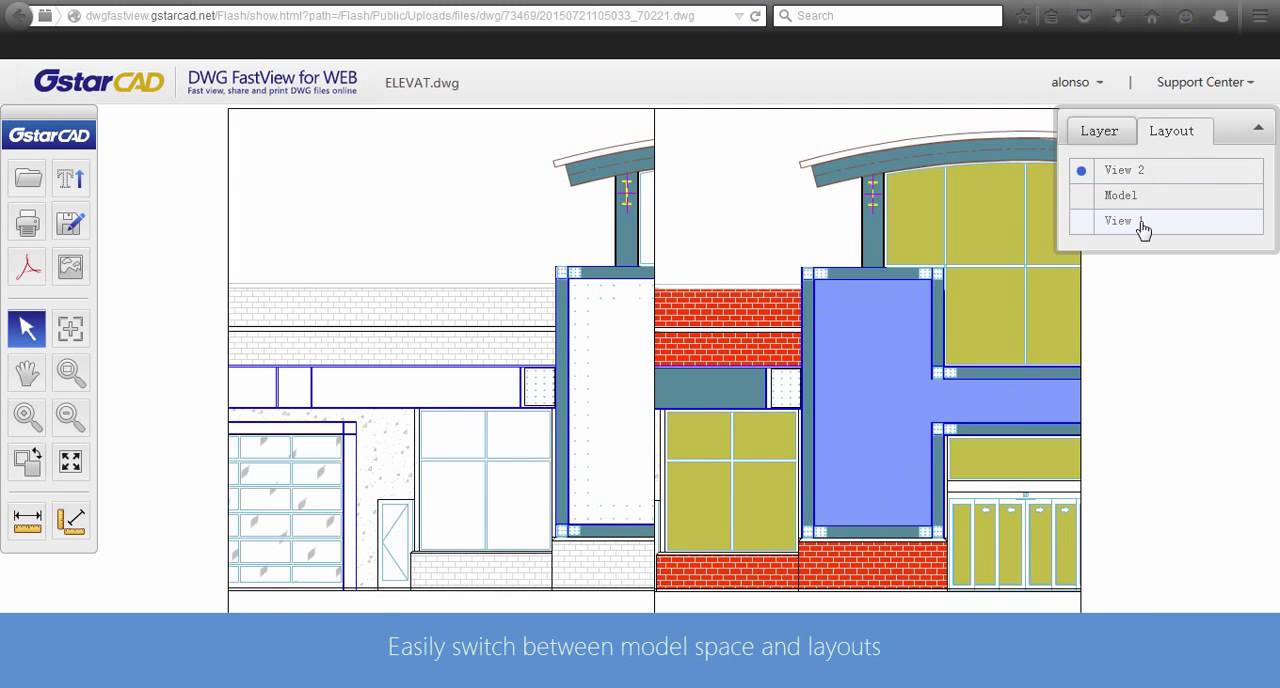Viewport: 1280px width, 688px height.
Task: Click the fit-to-screen extents icon
Action: [70, 461]
